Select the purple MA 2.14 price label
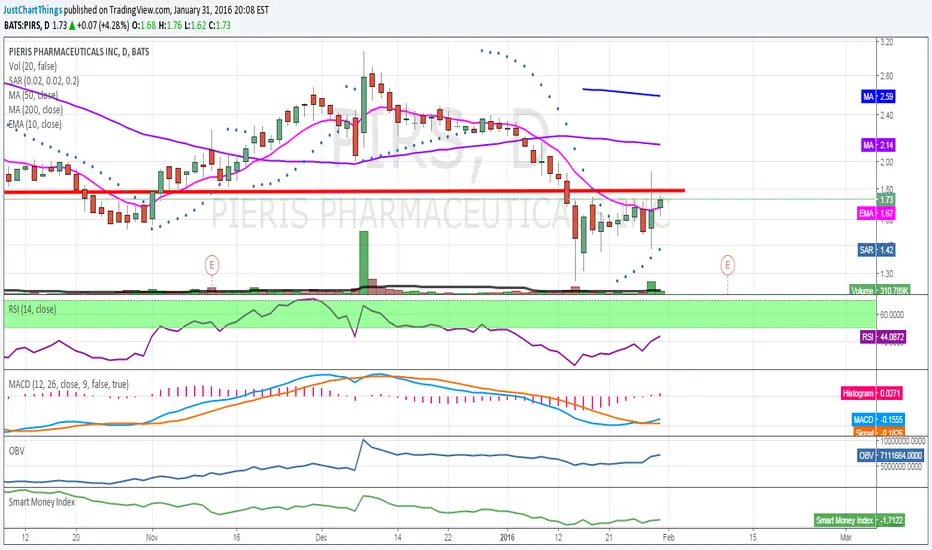This screenshot has width=932, height=550. 878,145
